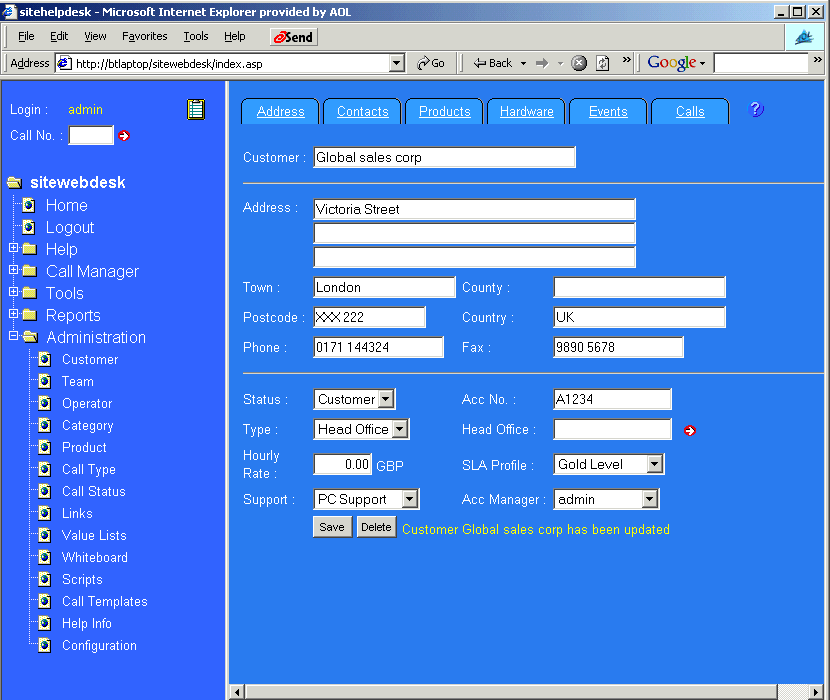
Task: Expand the Reports folder in the tree
Action: point(14,313)
